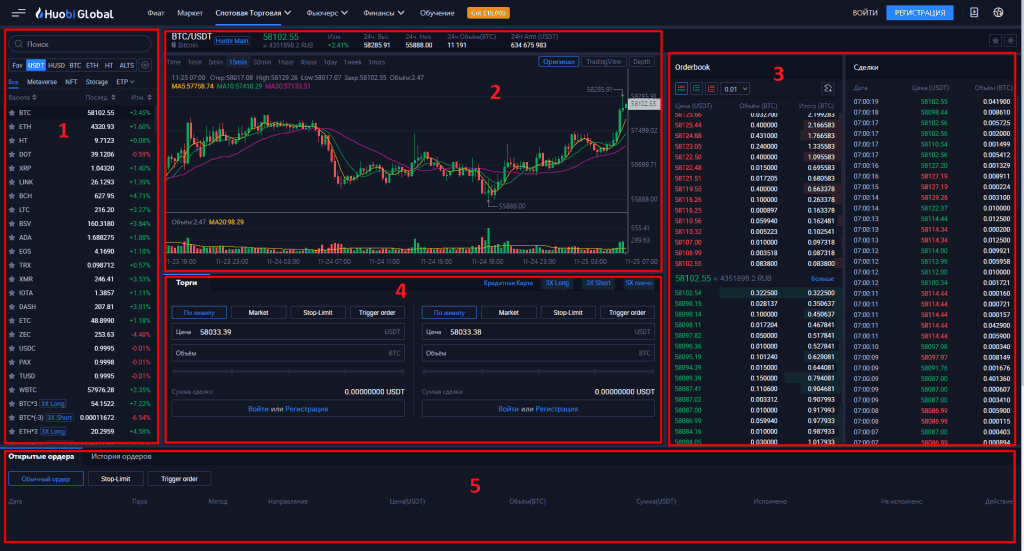Image resolution: width=1024 pixels, height=551 pixels.
Task: Open the Обучение menu item
Action: tap(437, 13)
